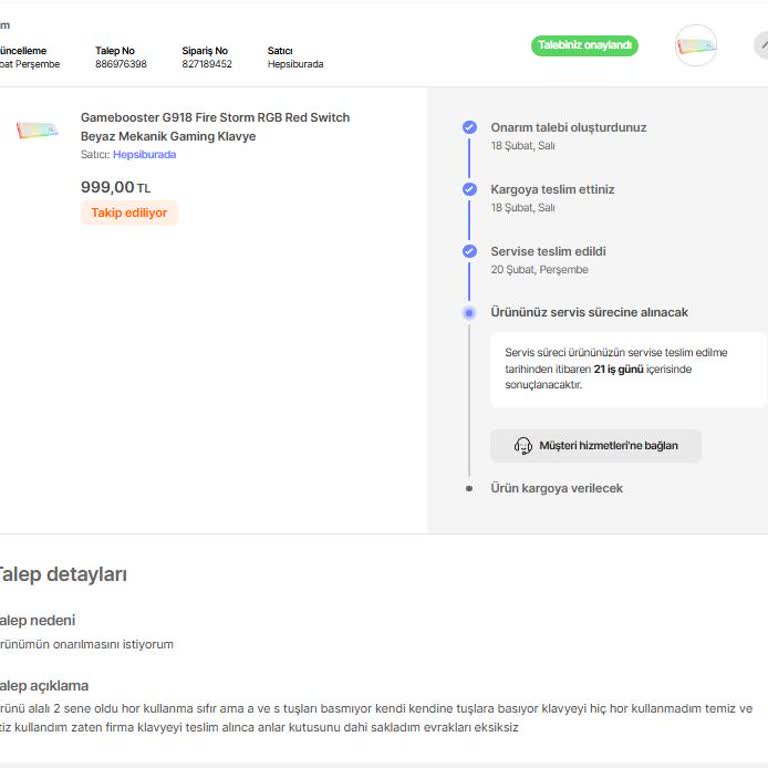
Task: Follow the Hepsiburada seller link
Action: pyautogui.click(x=144, y=154)
